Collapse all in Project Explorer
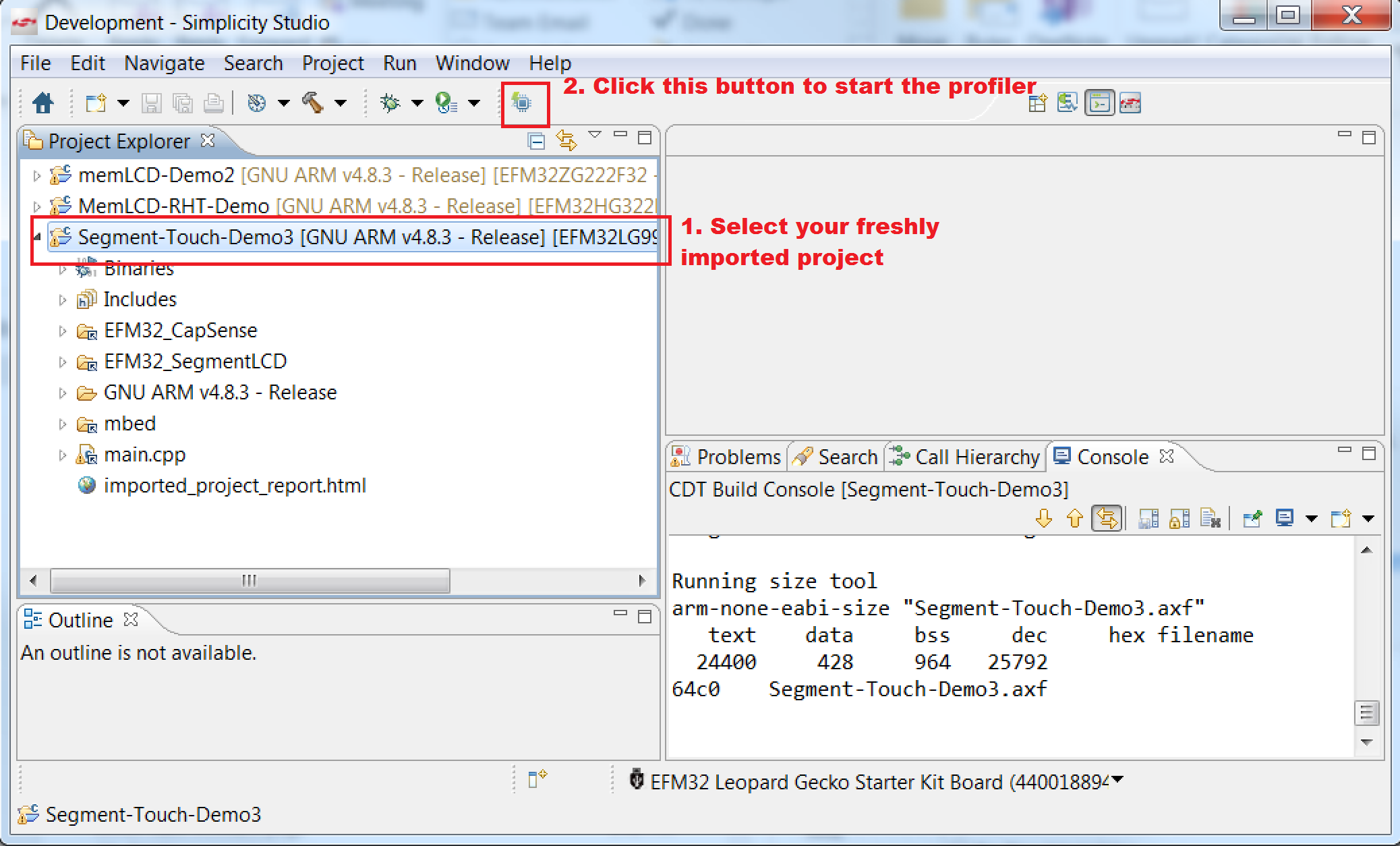 [536, 141]
